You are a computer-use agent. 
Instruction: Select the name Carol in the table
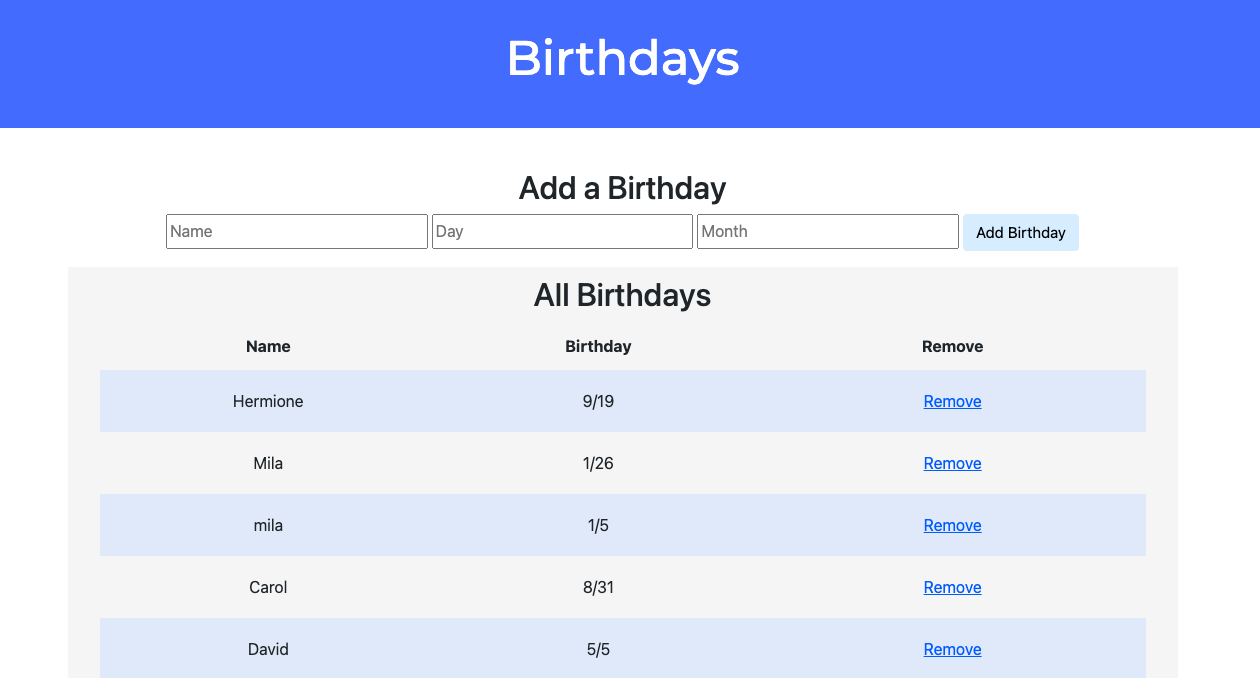268,587
